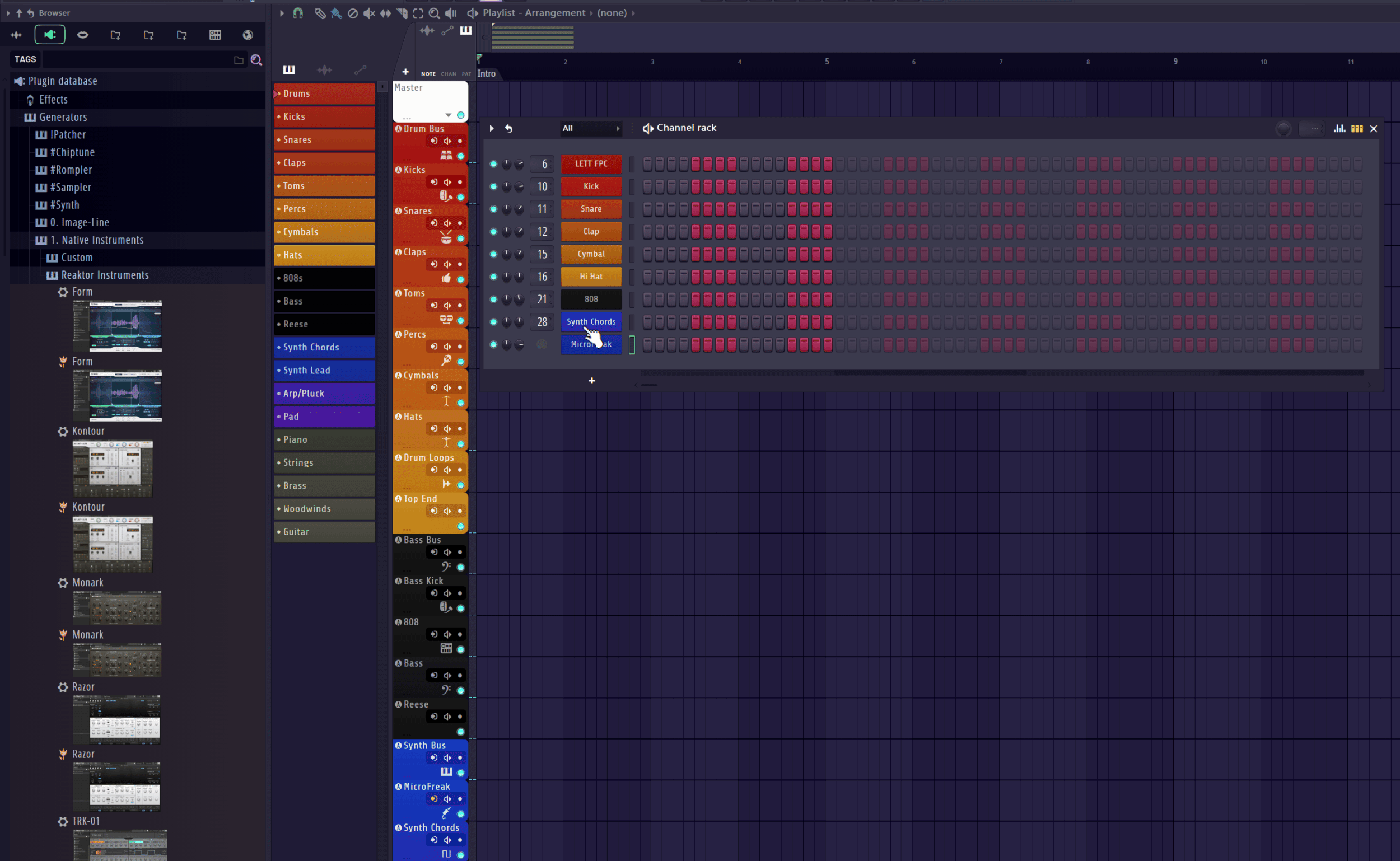This screenshot has width=1400, height=861.
Task: Open the All channel filter dropdown
Action: [591, 128]
